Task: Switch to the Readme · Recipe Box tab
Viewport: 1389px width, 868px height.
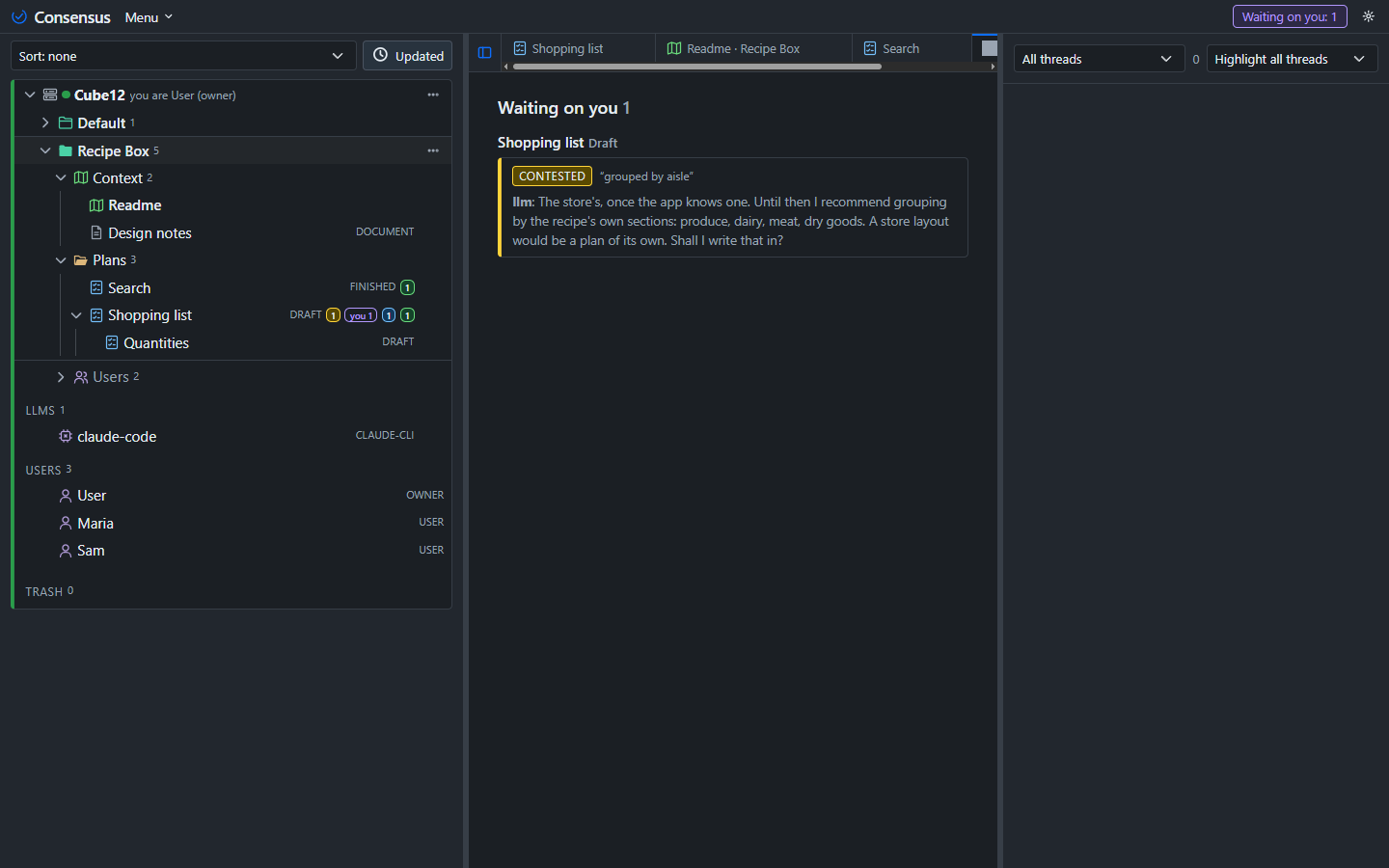Action: pos(753,48)
